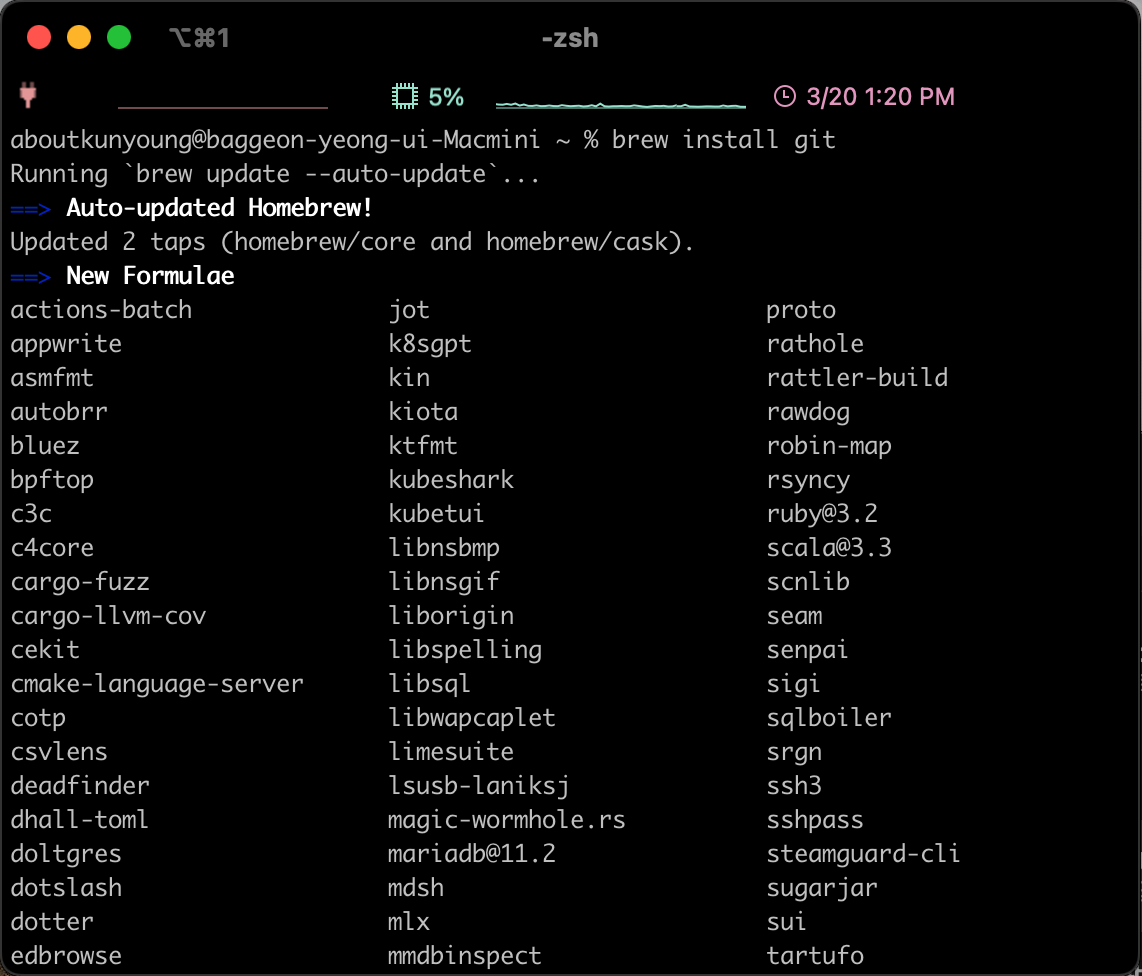Screen dimensions: 1142x976
Task: Click the 3/20 1:20 PM timestamp
Action: [880, 96]
